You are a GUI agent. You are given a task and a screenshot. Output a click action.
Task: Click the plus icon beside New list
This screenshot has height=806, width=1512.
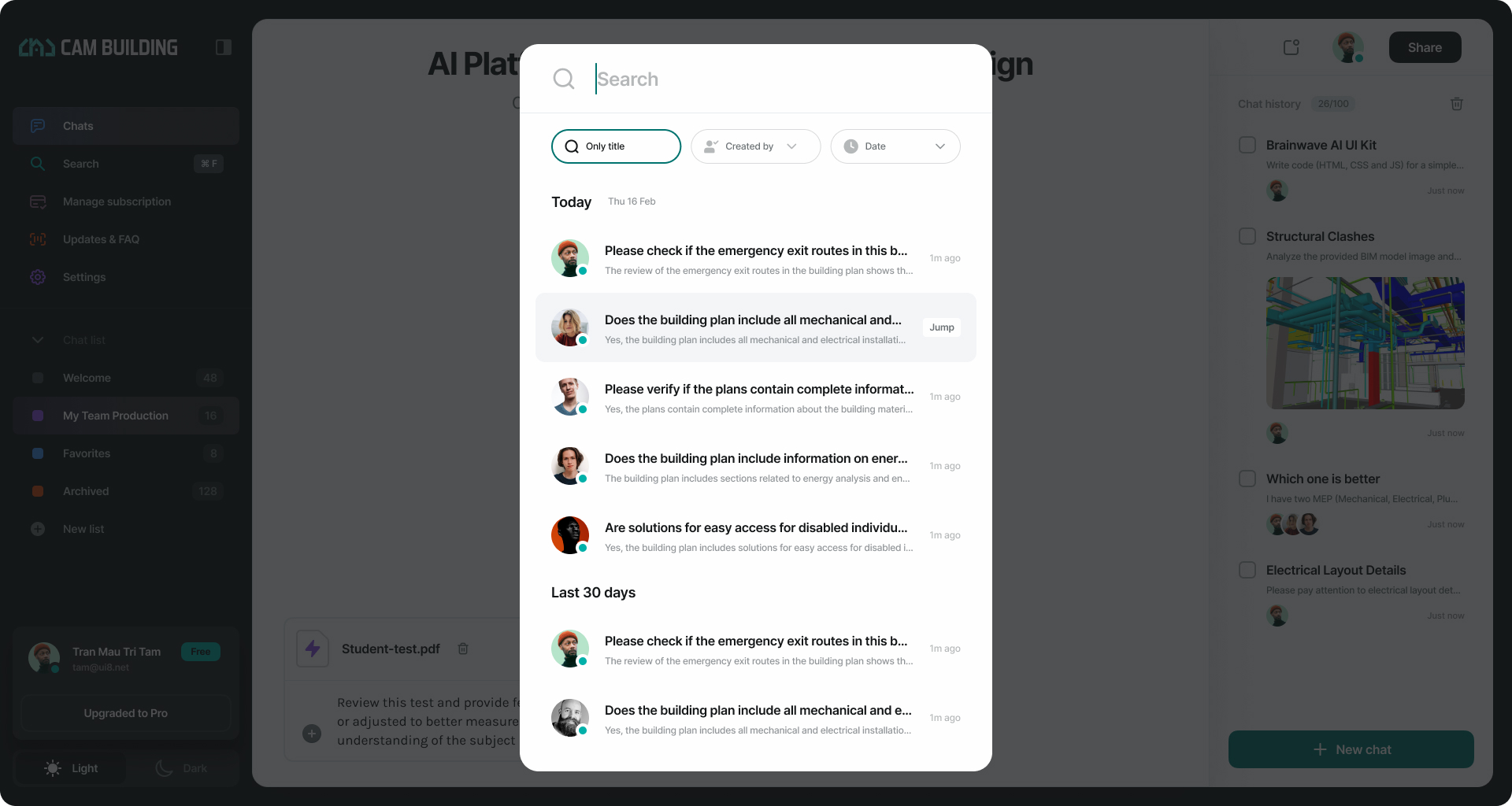(38, 529)
